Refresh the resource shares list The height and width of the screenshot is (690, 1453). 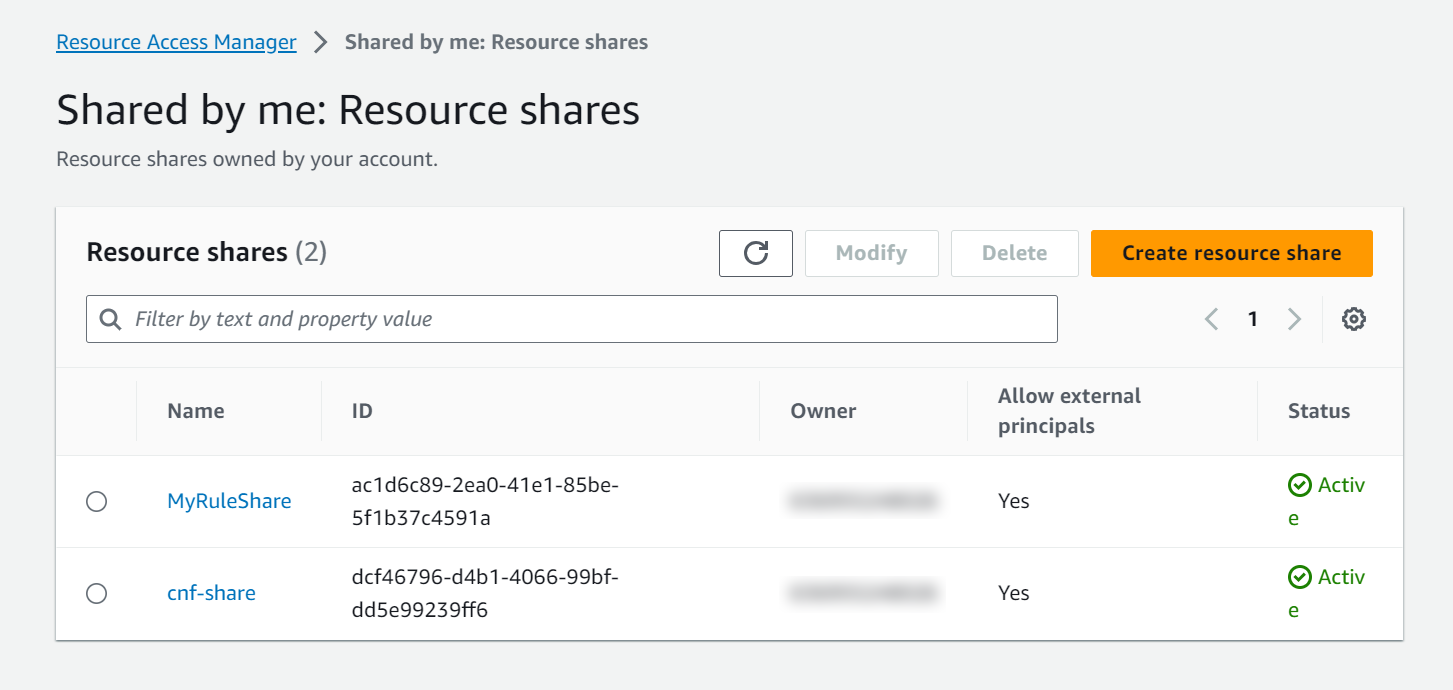(x=755, y=253)
